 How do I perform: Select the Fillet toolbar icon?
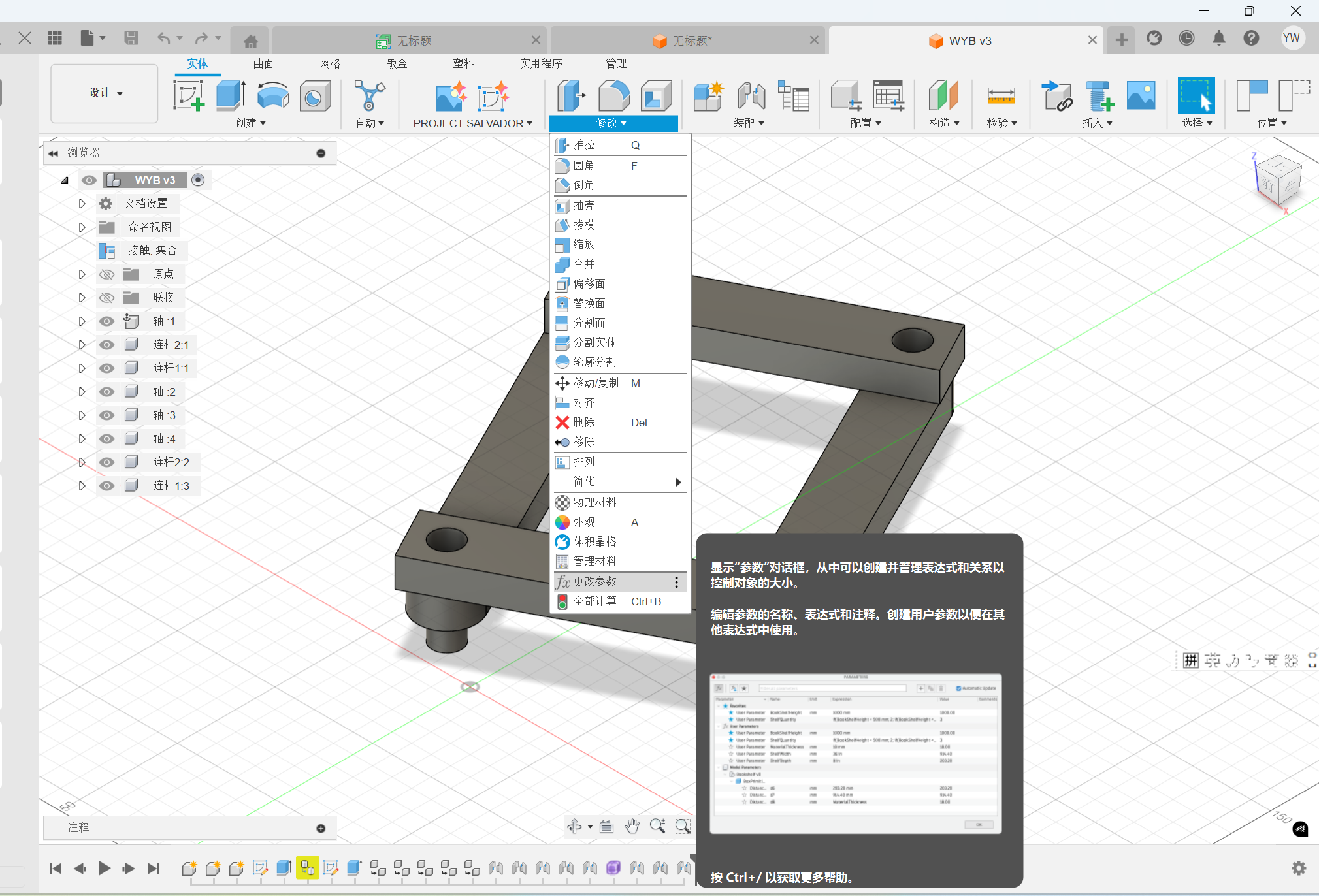(x=614, y=95)
